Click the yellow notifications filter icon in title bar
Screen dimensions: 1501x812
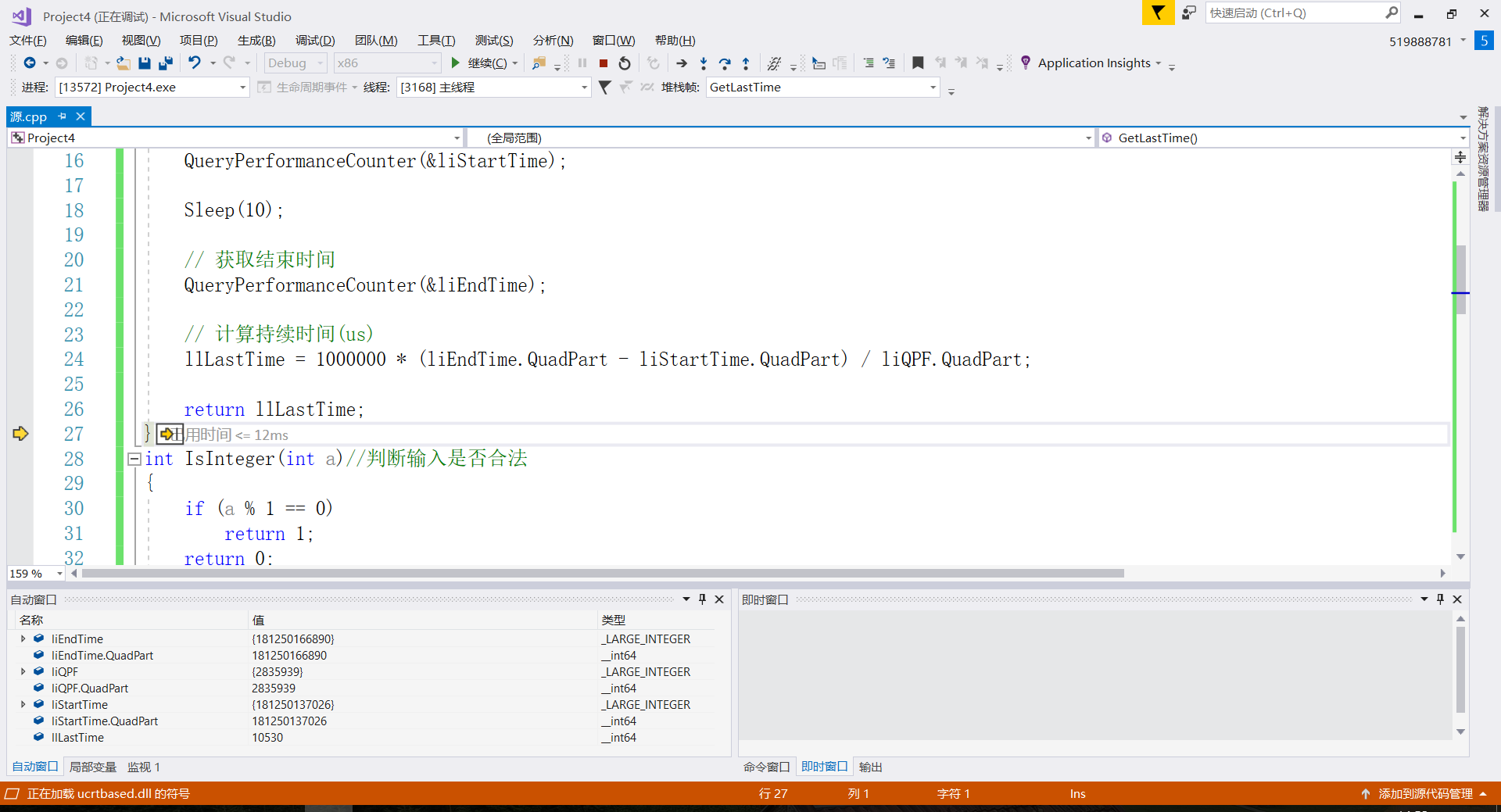pos(1158,13)
